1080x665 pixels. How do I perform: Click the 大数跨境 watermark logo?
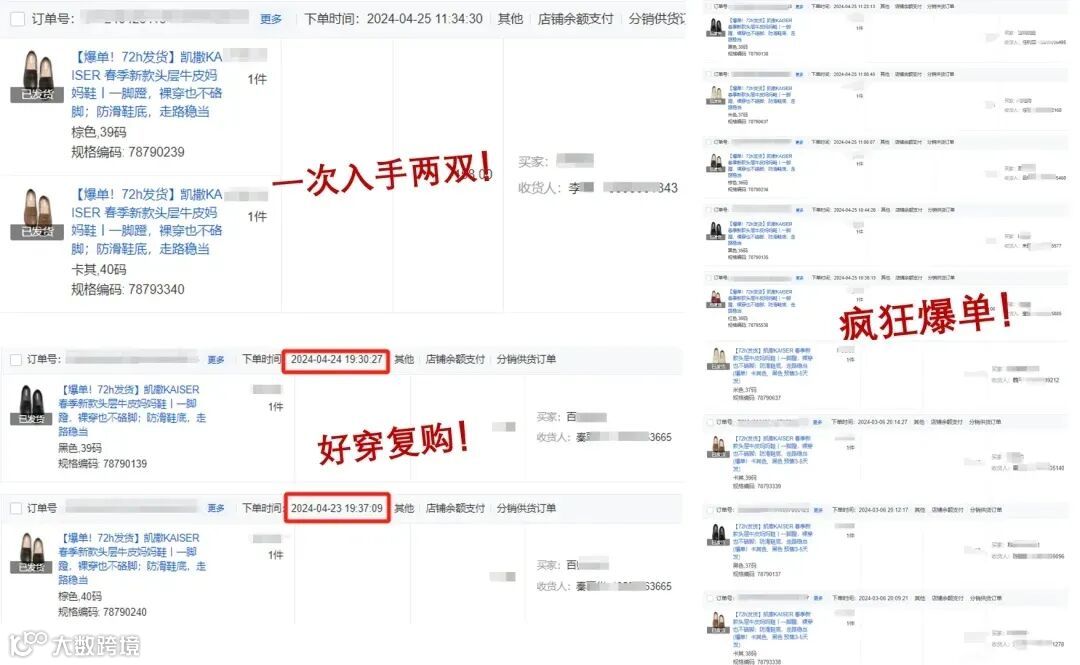[75, 645]
